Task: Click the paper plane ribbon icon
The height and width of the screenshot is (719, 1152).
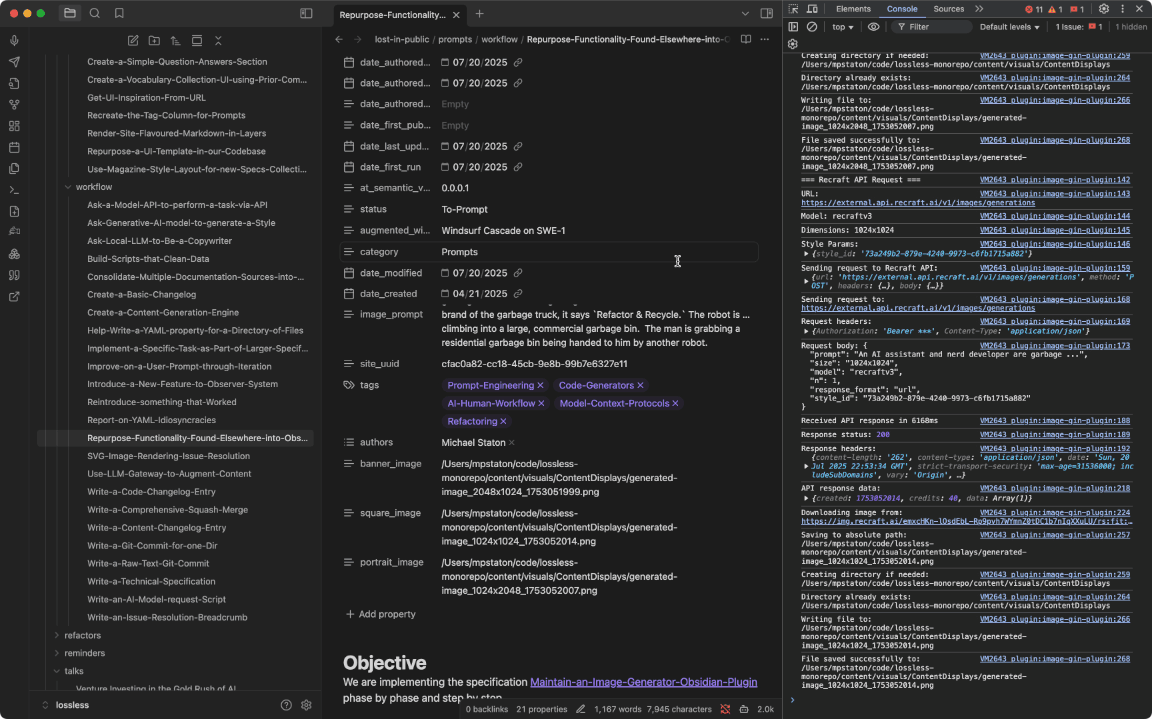Action: pos(14,62)
